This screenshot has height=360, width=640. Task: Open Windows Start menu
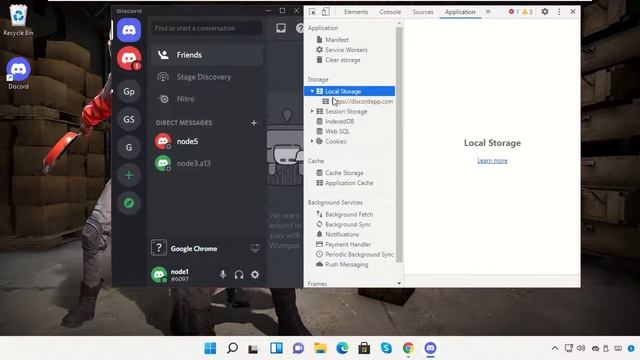click(210, 348)
